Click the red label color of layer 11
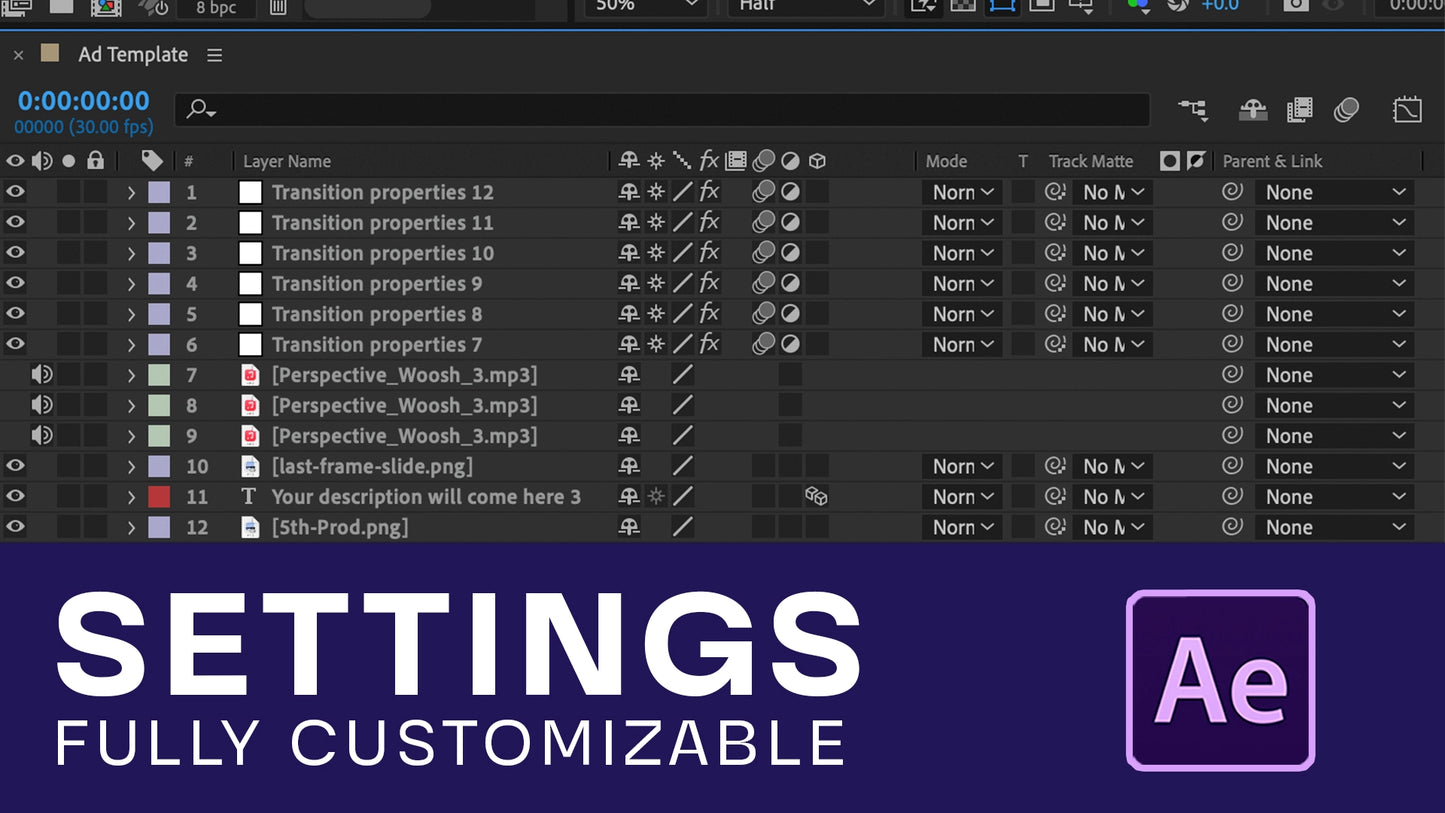Image resolution: width=1445 pixels, height=813 pixels. 159,497
